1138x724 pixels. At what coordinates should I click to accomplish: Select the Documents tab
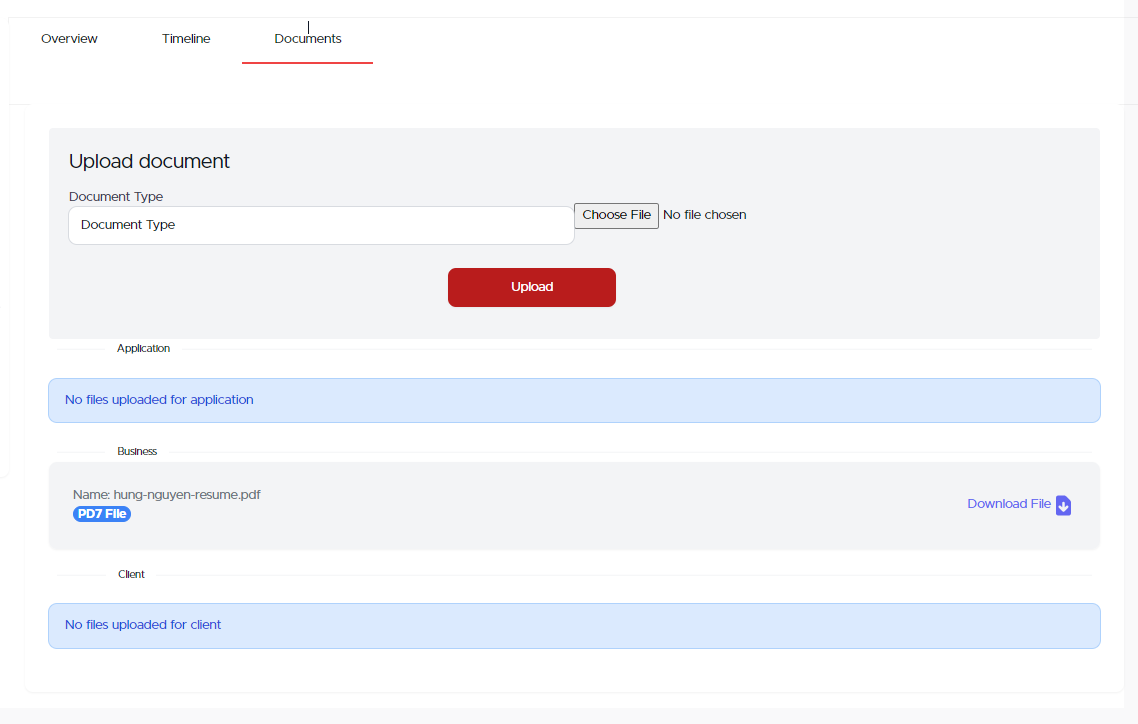pos(308,39)
